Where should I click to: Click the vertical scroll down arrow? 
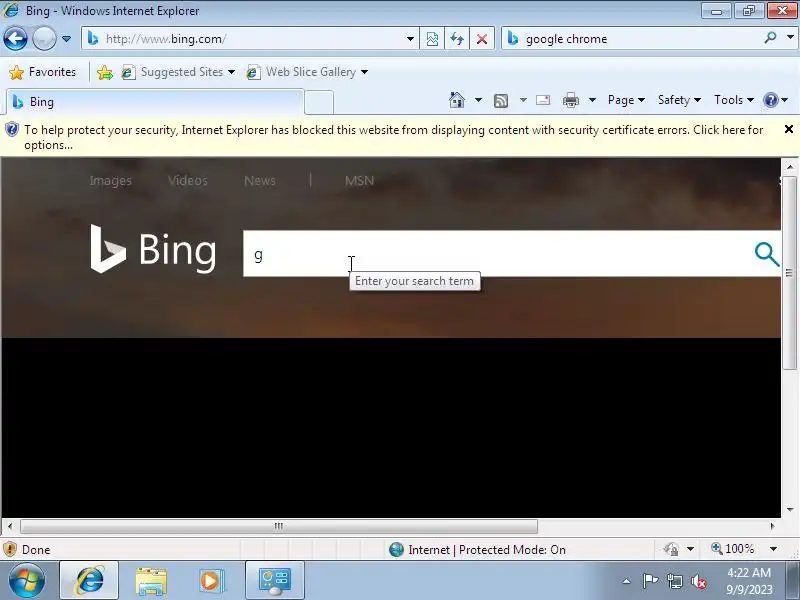(790, 510)
